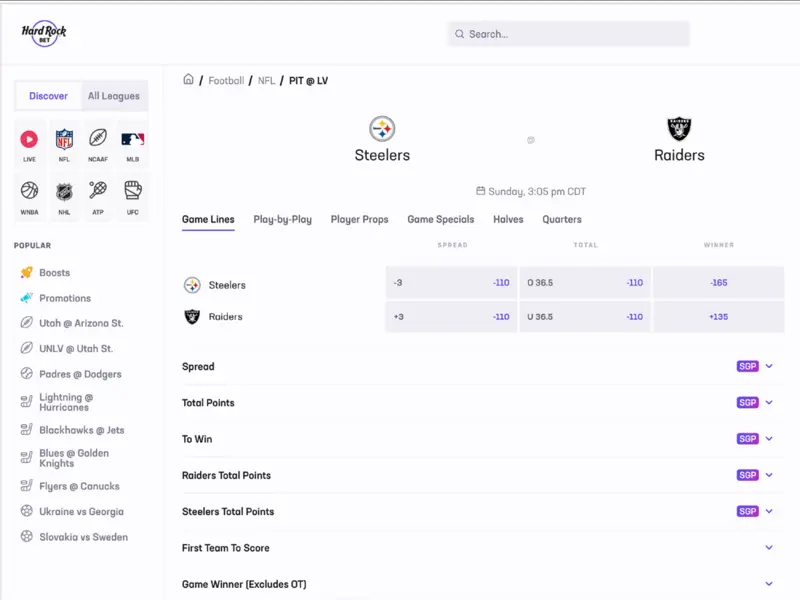The width and height of the screenshot is (800, 600).
Task: Expand First Team To Score section
Action: (769, 548)
